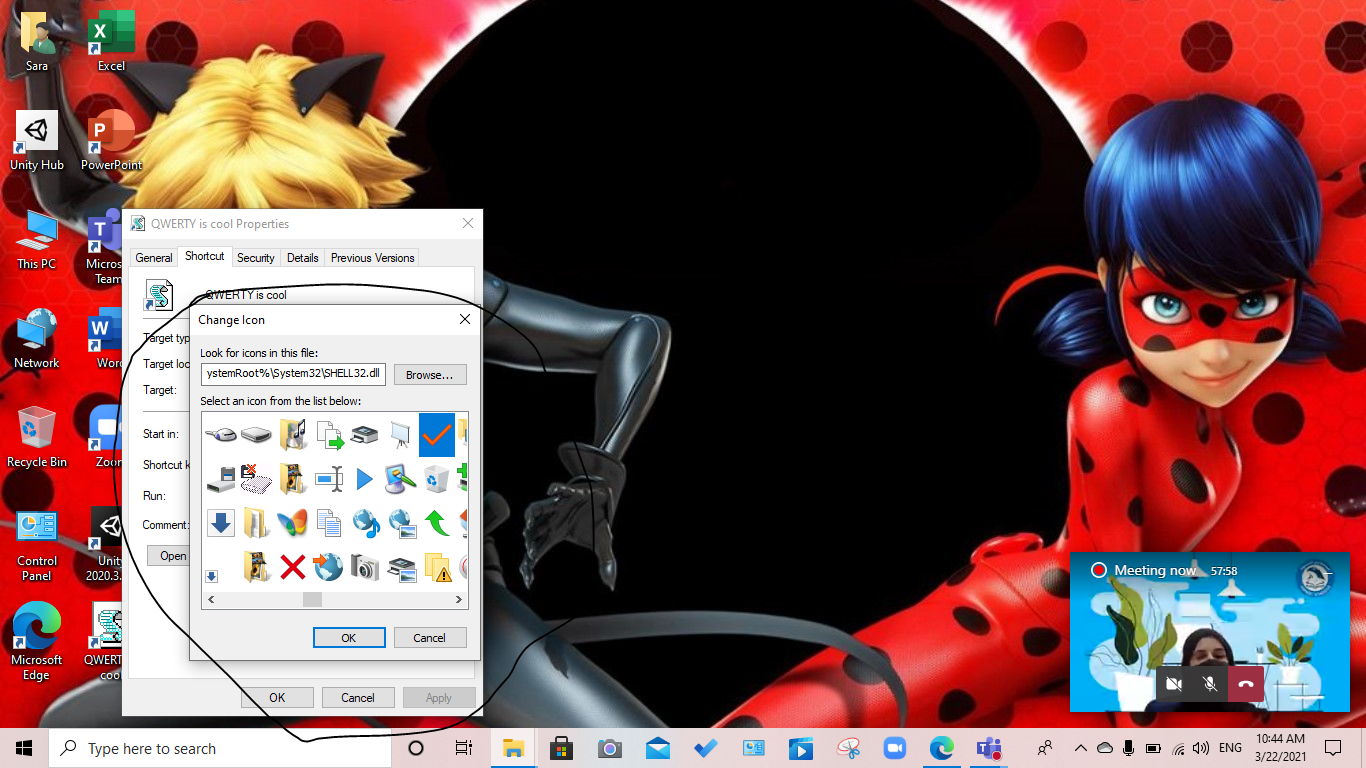This screenshot has height=768, width=1366.
Task: Open the notification center
Action: point(1332,748)
